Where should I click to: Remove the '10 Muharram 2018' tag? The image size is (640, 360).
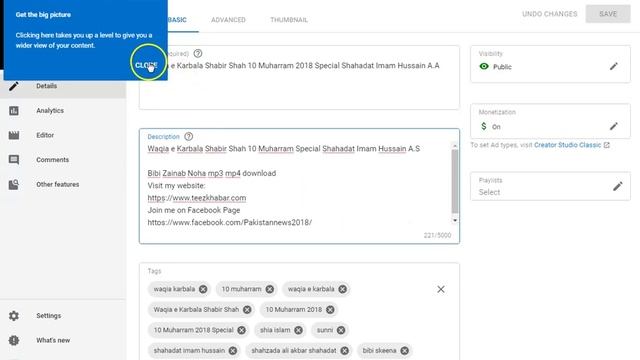click(x=330, y=310)
